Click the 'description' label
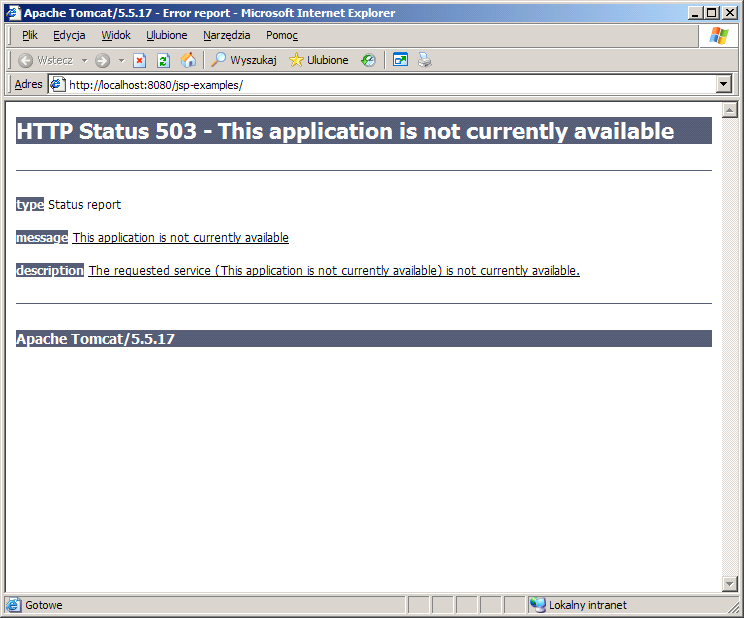This screenshot has height=618, width=744. point(50,271)
